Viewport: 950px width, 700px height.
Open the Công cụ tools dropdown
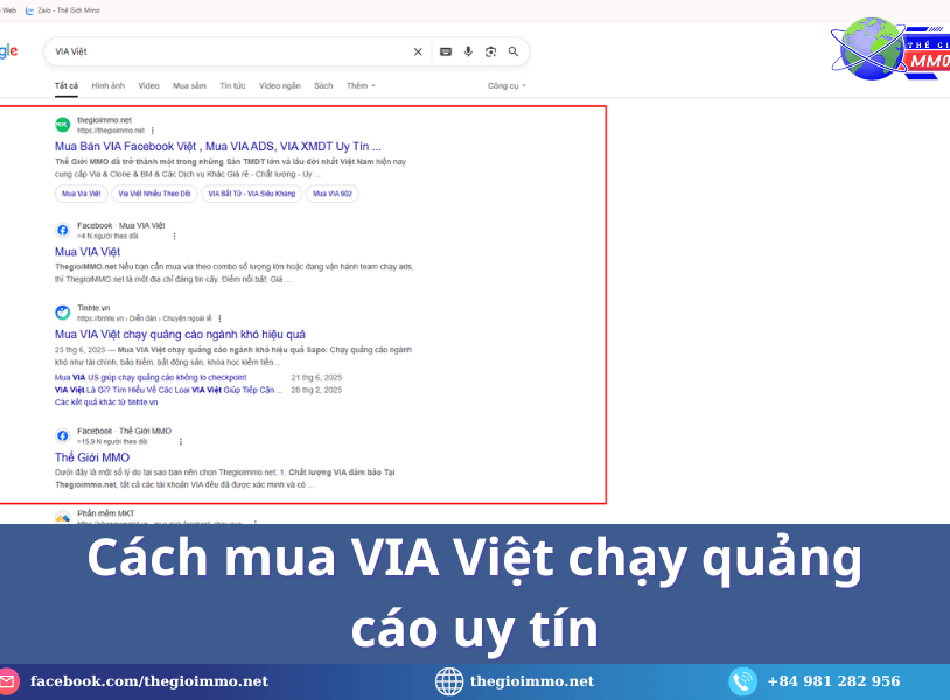pos(506,86)
